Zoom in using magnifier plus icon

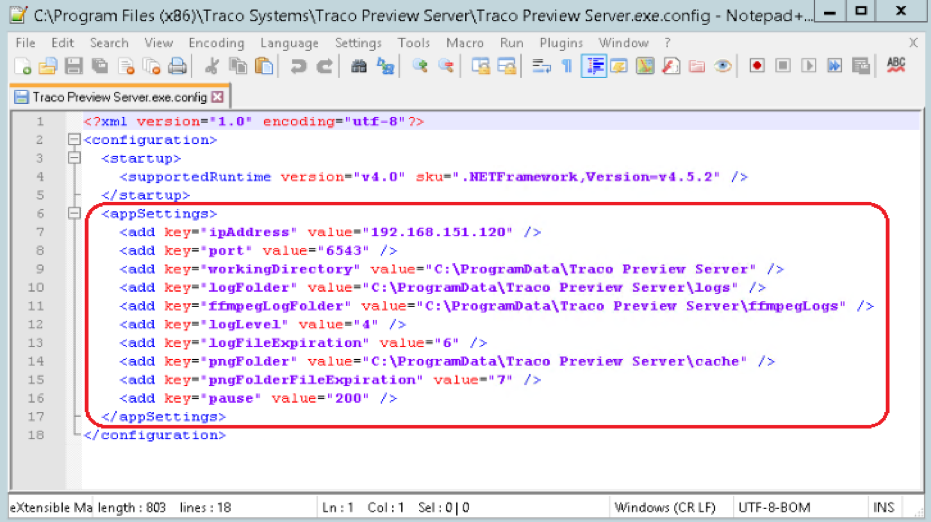pyautogui.click(x=420, y=66)
